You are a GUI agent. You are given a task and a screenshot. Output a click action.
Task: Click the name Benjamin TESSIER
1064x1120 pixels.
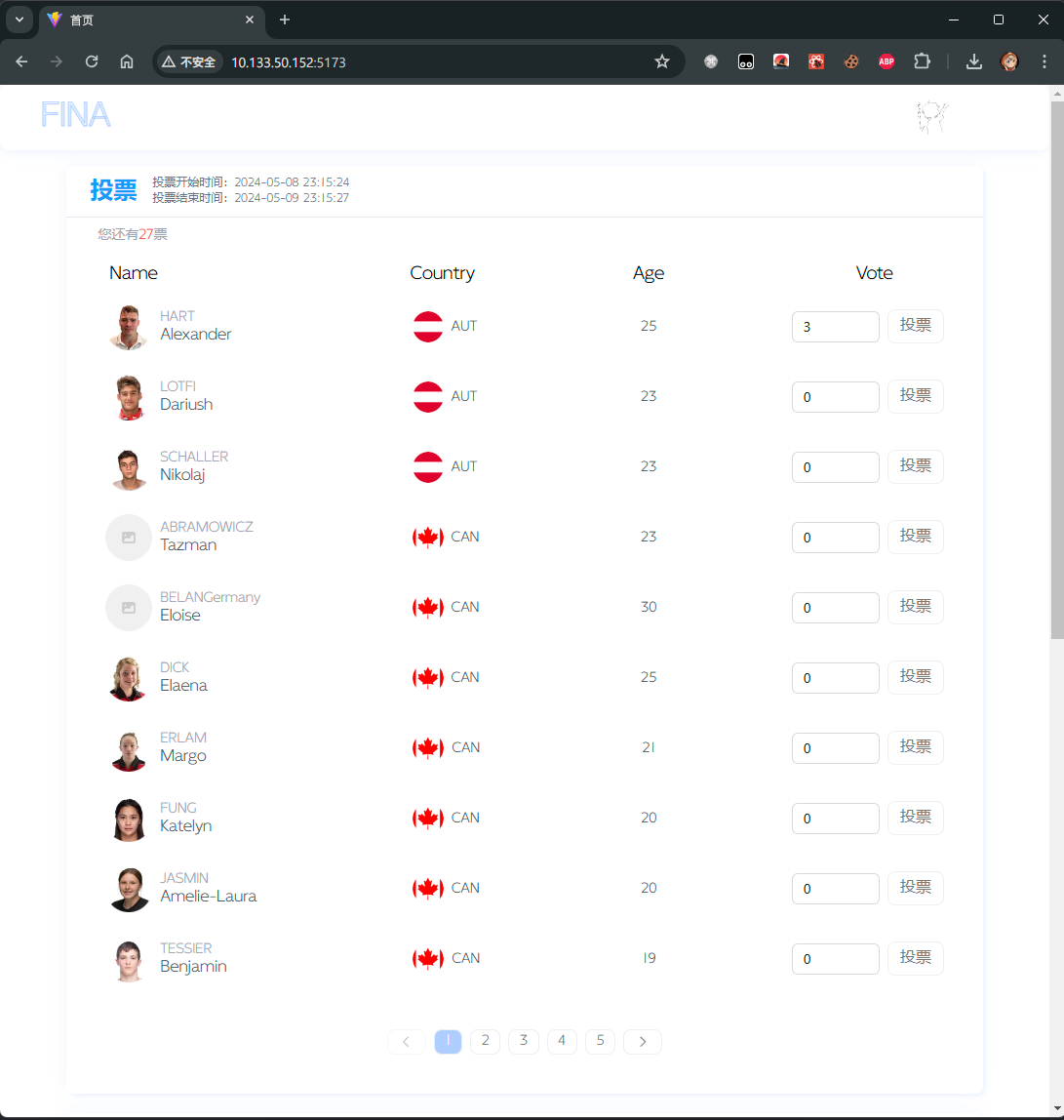click(193, 958)
